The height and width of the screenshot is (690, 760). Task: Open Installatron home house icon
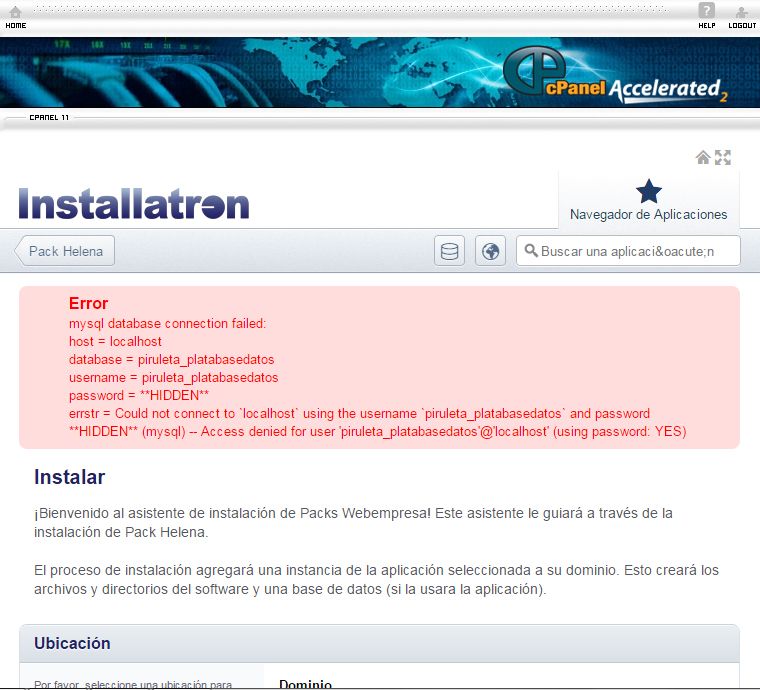pos(703,157)
